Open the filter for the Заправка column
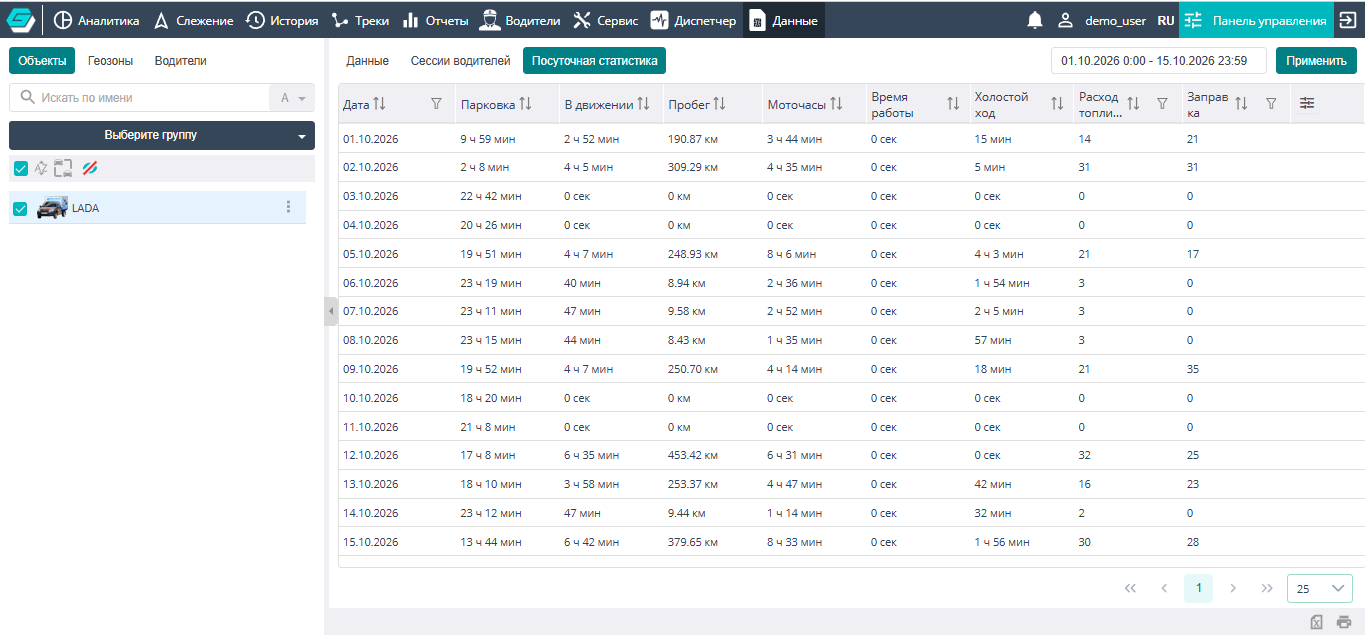Image resolution: width=1365 pixels, height=635 pixels. coord(1271,104)
